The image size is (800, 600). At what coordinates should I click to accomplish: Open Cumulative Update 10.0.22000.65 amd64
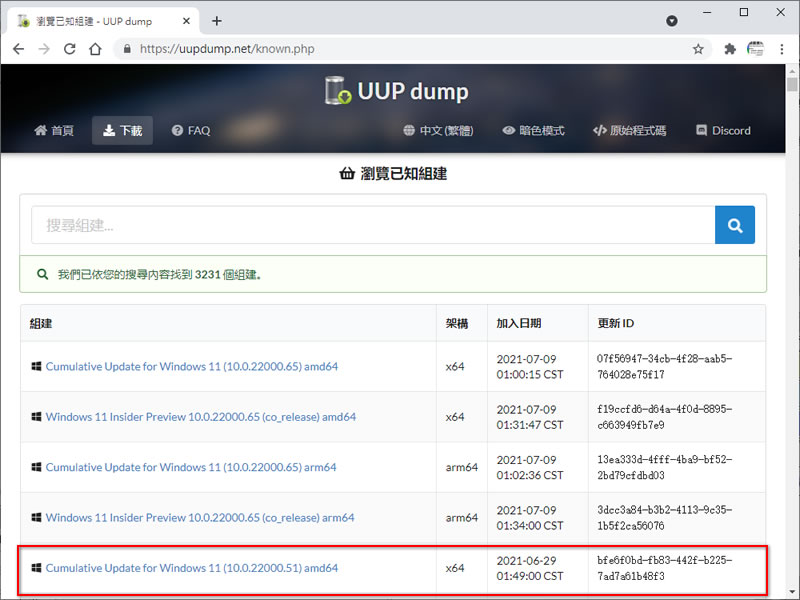(x=192, y=366)
